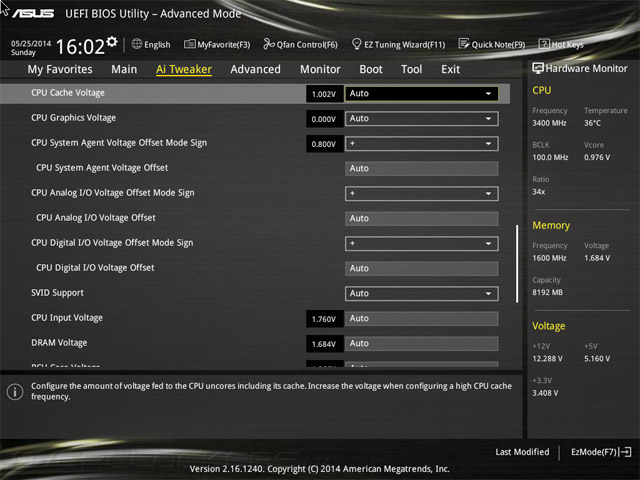Click the 16:02 clock display
Image resolution: width=640 pixels, height=480 pixels.
click(x=80, y=46)
